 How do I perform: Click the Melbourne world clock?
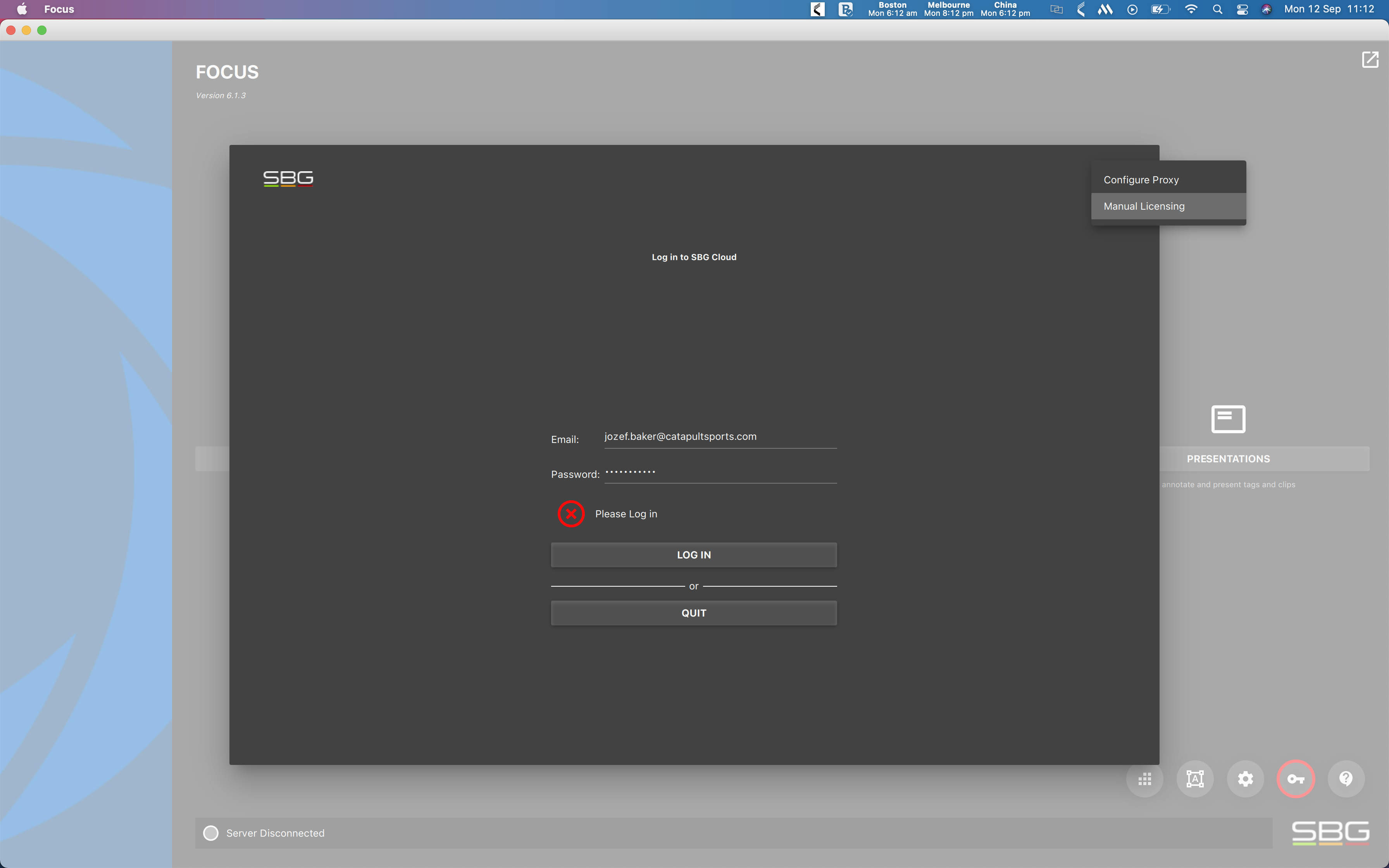pyautogui.click(x=949, y=9)
